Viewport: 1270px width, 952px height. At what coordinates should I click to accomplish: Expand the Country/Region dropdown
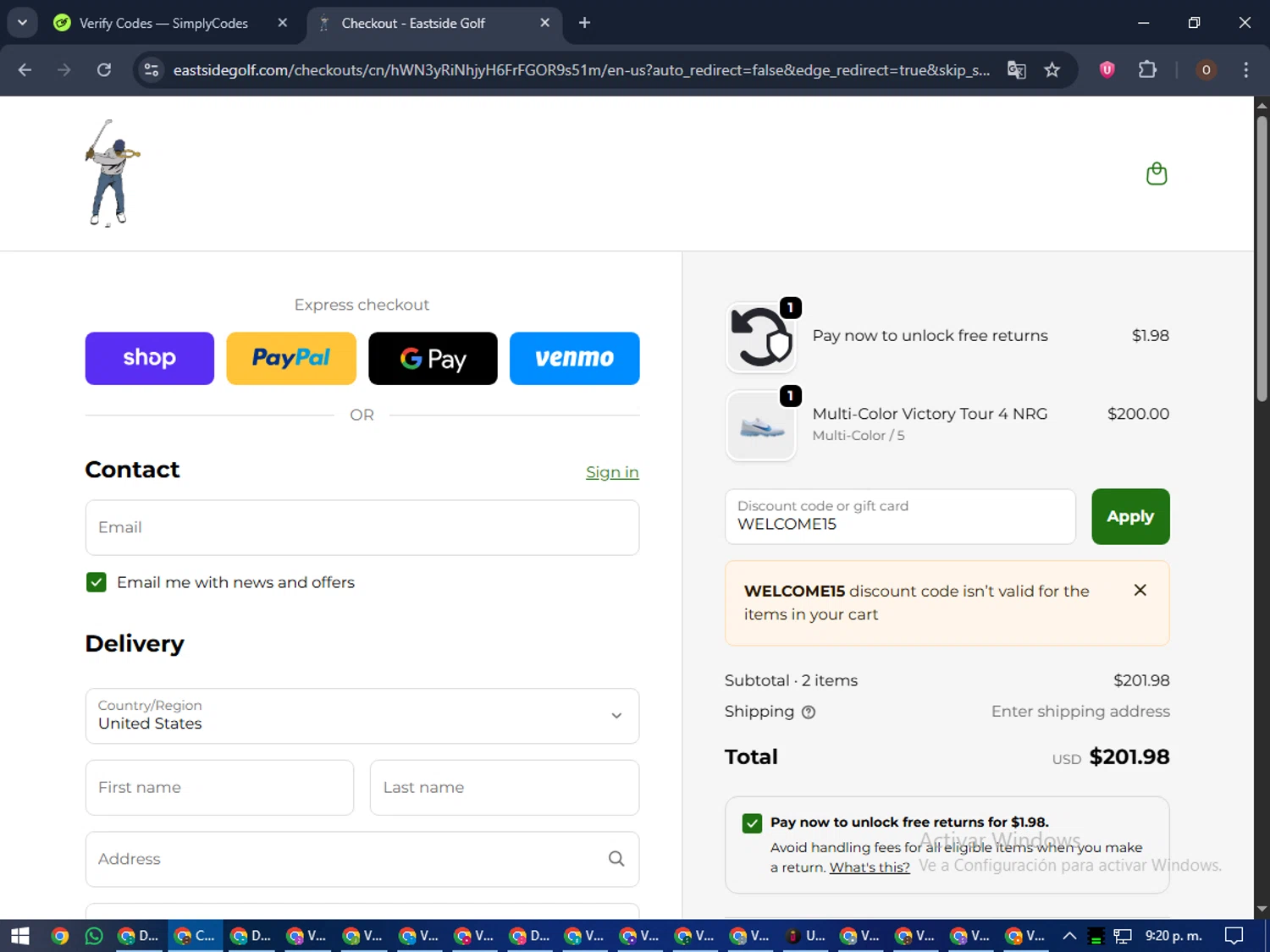tap(362, 716)
